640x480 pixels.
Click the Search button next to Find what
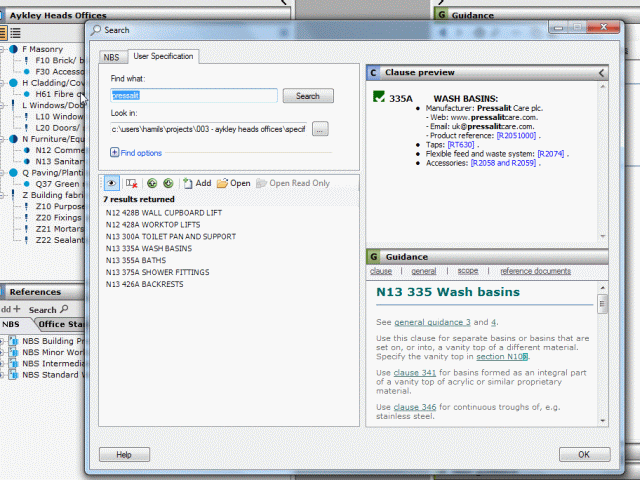click(308, 96)
